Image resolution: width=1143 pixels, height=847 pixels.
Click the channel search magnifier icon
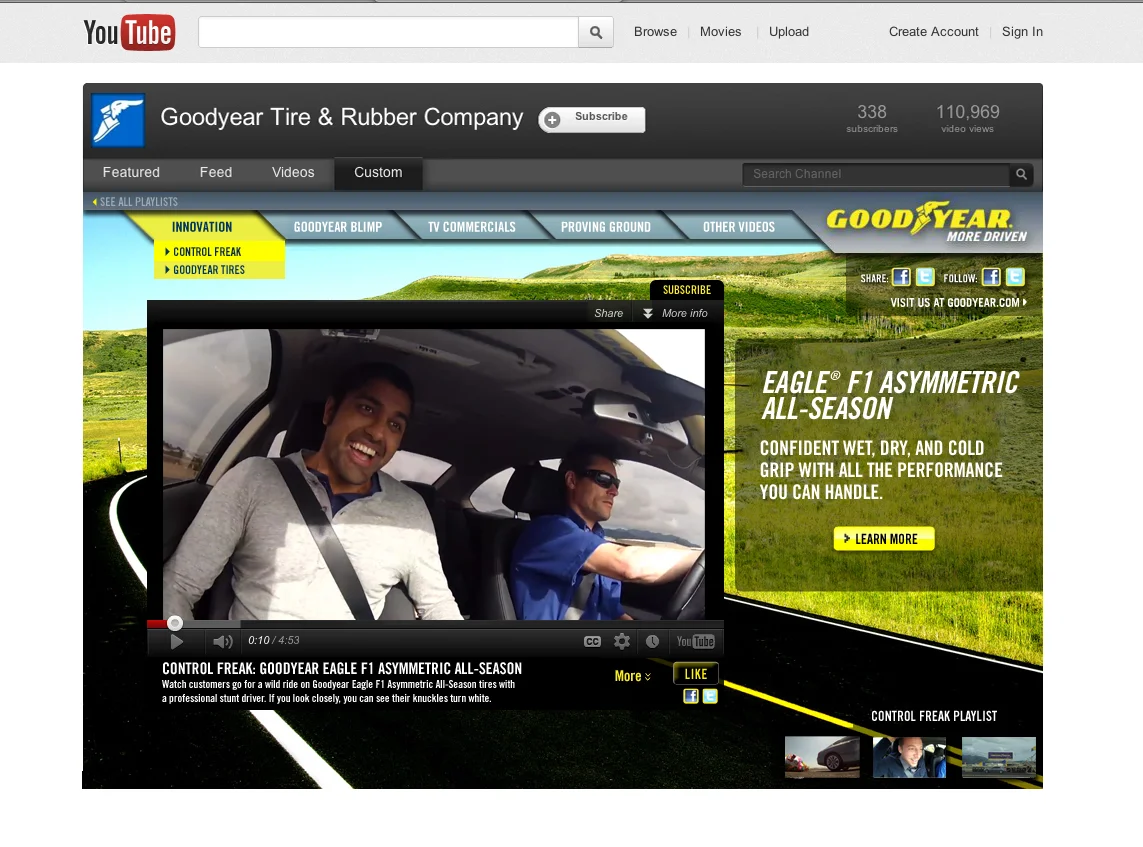tap(1021, 174)
